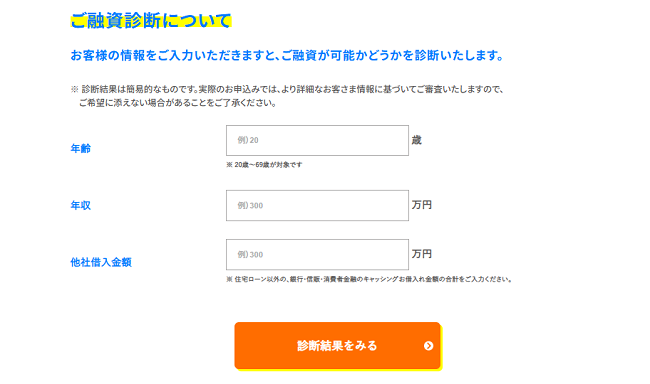Click the 年齢 field label

click(x=80, y=148)
